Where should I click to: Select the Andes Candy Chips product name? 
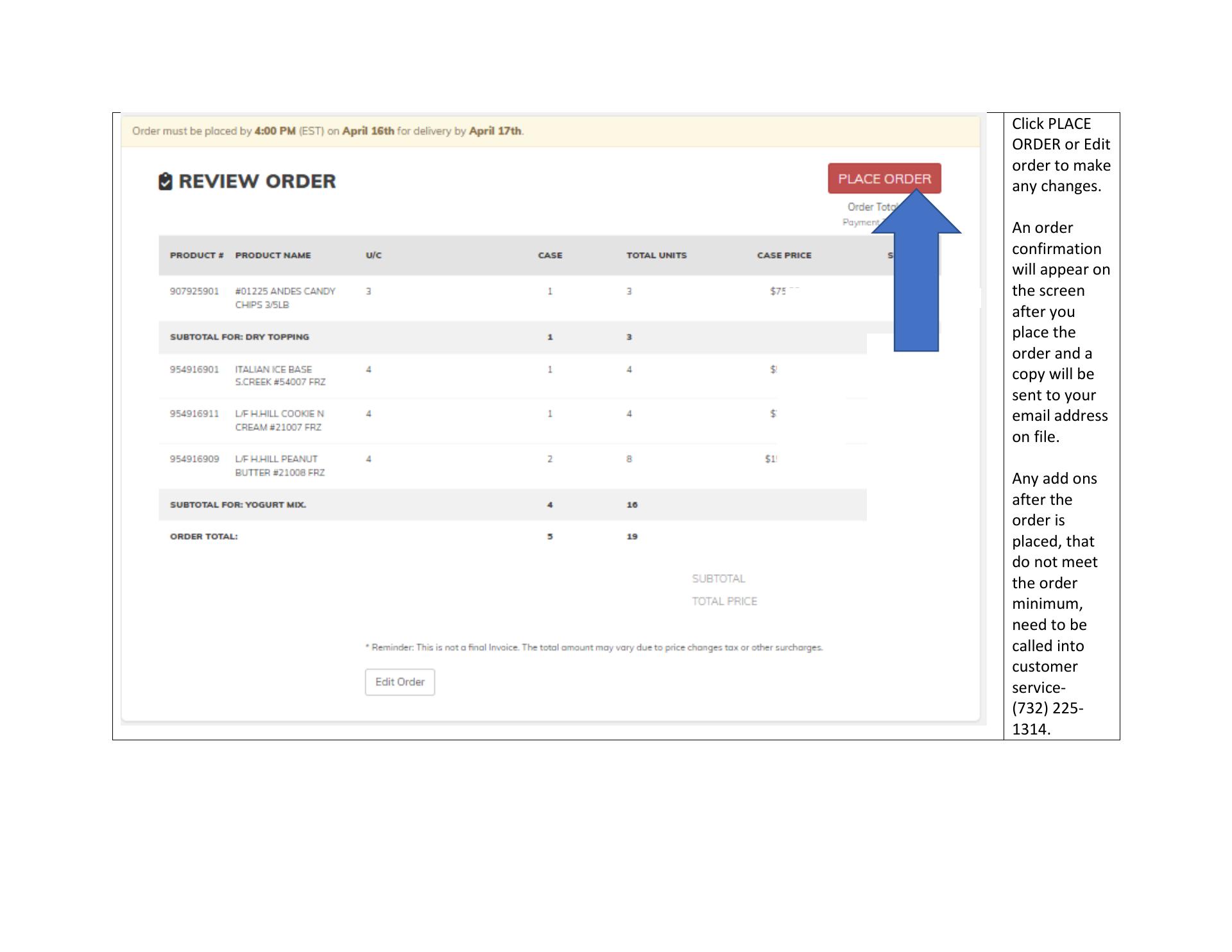tap(285, 298)
